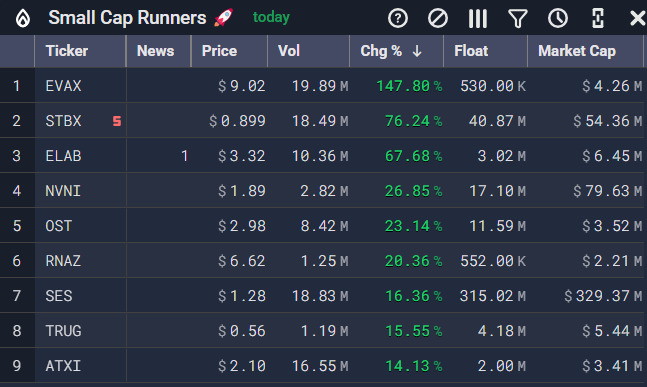Select the NVNI ticker
The image size is (647, 387).
[x=63, y=191]
